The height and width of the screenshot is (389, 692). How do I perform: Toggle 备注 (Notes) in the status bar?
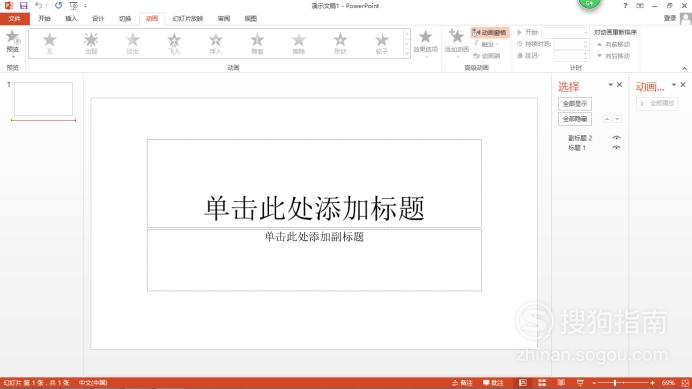pos(462,383)
